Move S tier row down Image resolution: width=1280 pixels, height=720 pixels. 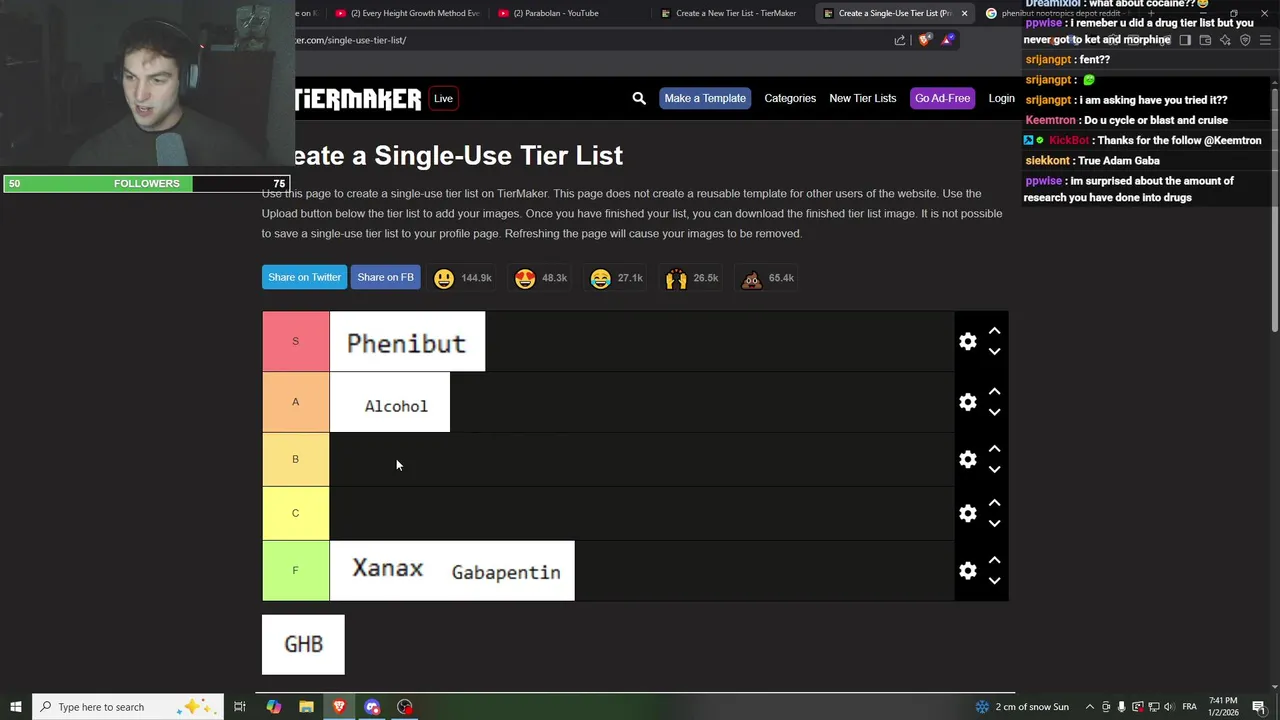click(994, 352)
